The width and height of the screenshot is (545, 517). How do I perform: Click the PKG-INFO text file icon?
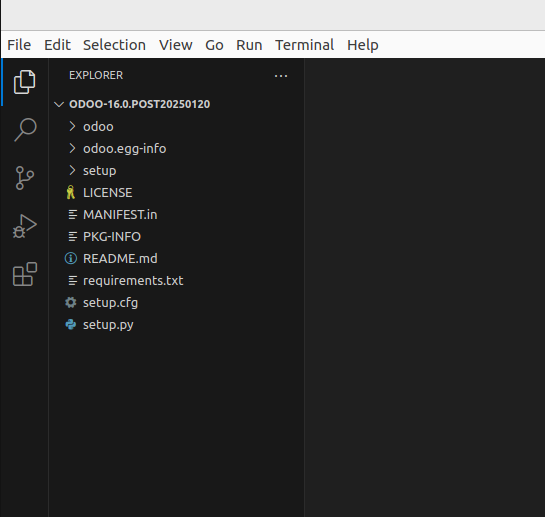[x=73, y=237]
